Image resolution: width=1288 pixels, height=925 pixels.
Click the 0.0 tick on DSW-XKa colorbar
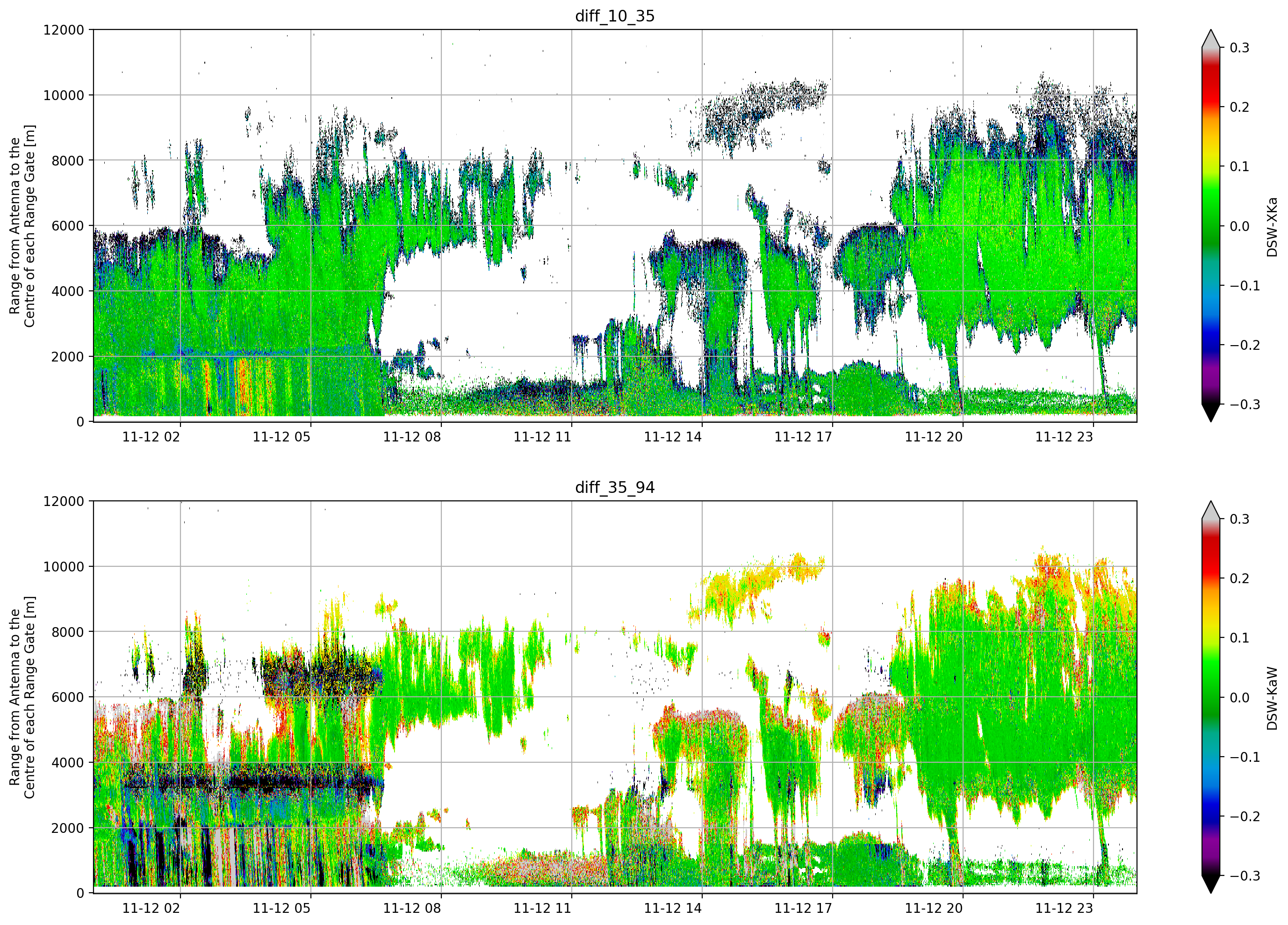tap(1240, 226)
